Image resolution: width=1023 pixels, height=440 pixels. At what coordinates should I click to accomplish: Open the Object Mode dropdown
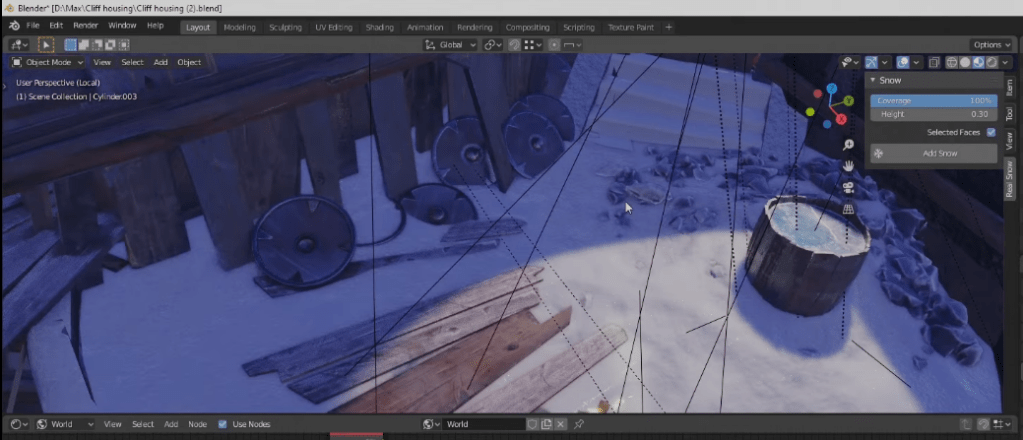point(48,62)
